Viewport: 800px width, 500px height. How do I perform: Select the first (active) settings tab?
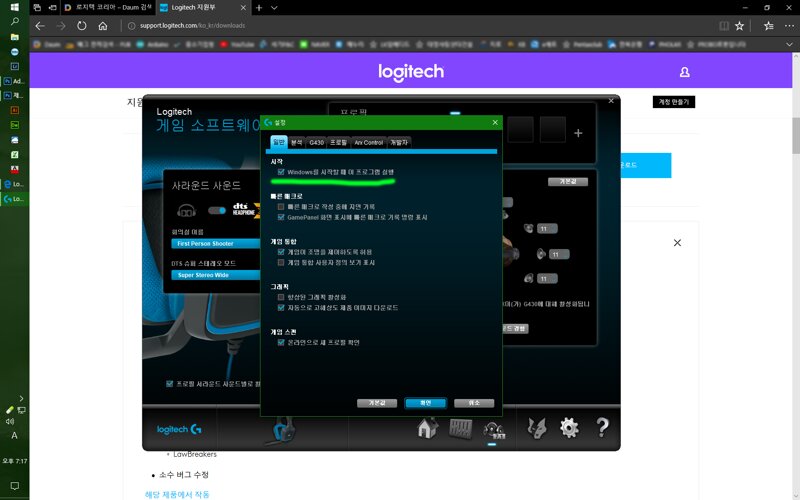click(279, 142)
